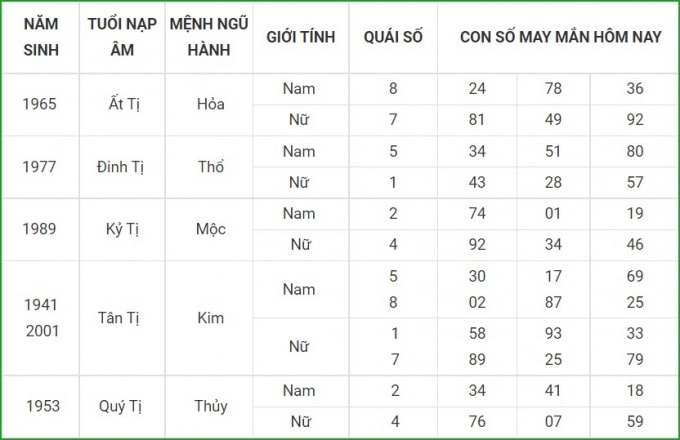Click the Kỷ Tị cell
The height and width of the screenshot is (440, 680).
[122, 229]
